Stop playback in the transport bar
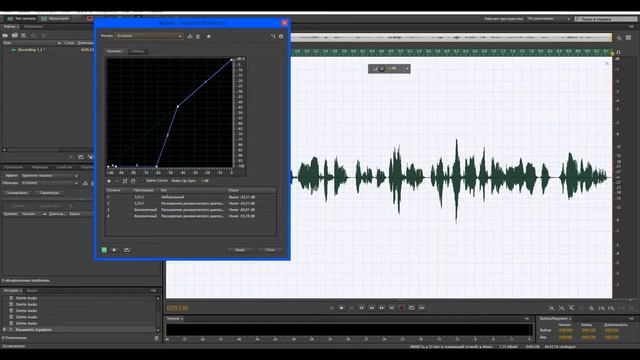 331,308
